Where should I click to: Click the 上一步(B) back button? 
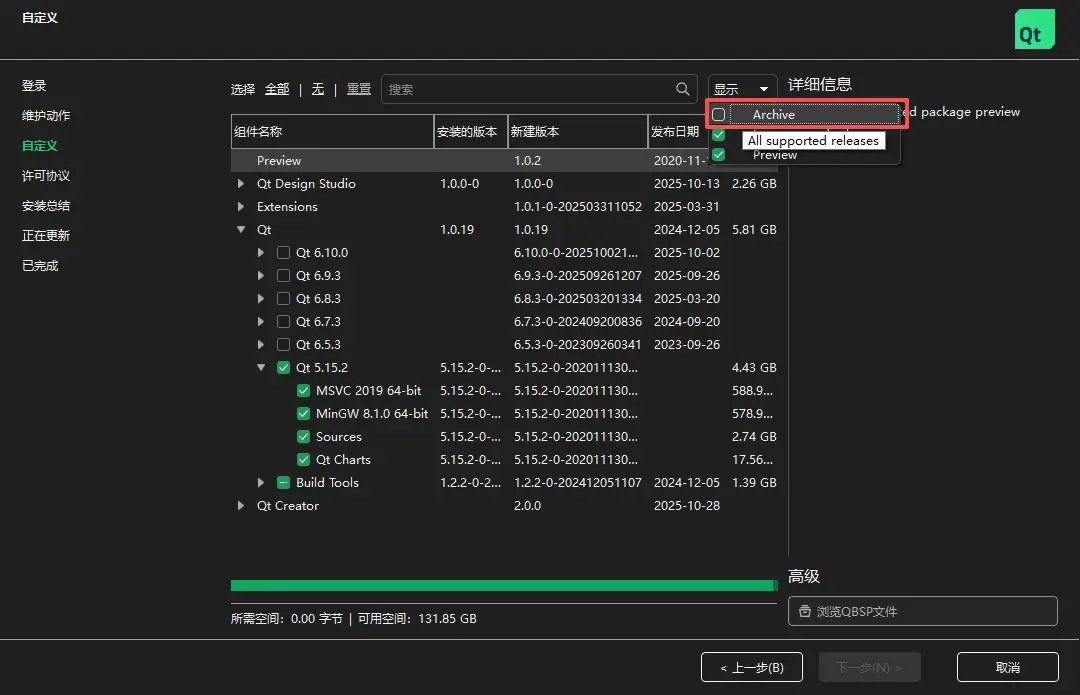click(x=751, y=667)
